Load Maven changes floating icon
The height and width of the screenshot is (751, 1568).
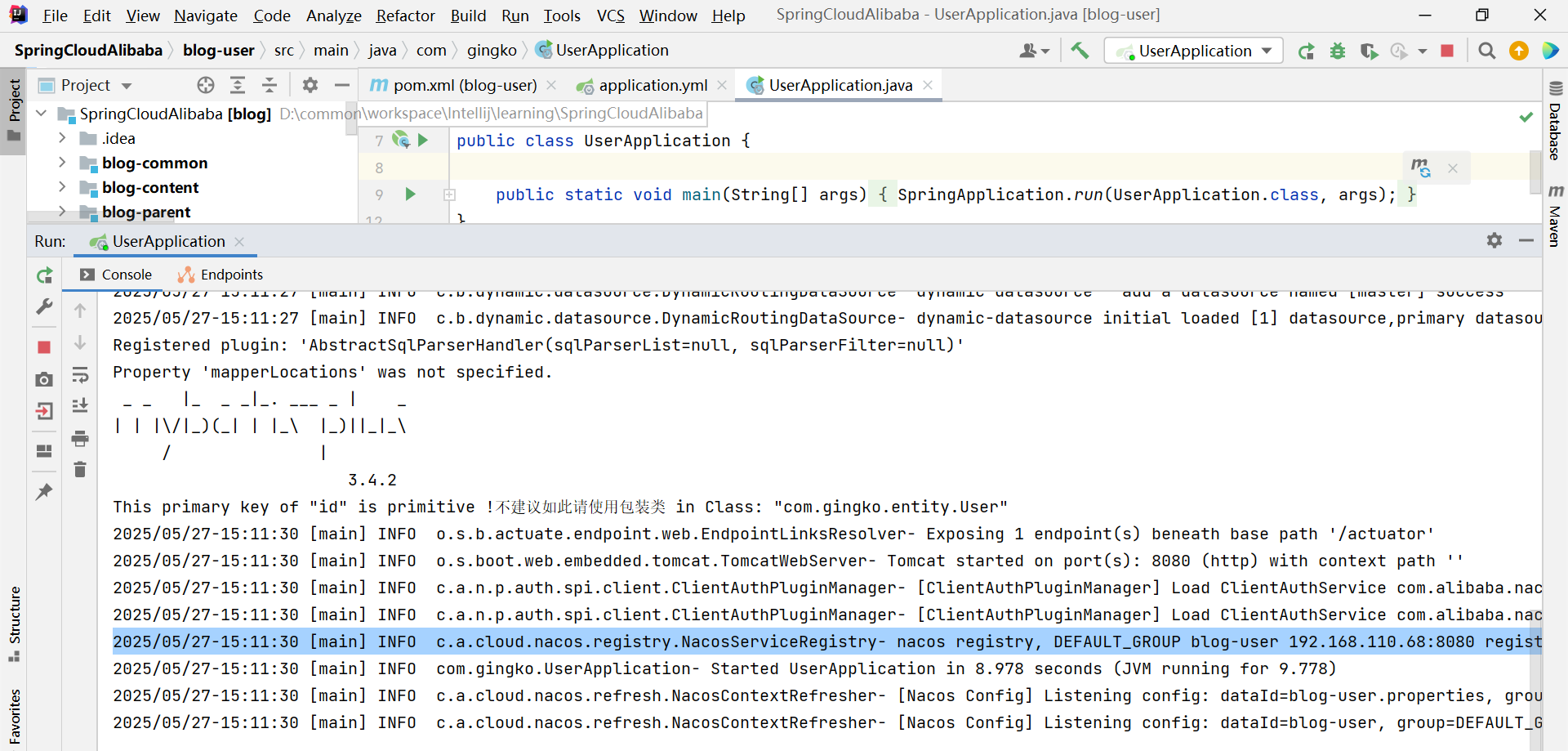click(1421, 168)
